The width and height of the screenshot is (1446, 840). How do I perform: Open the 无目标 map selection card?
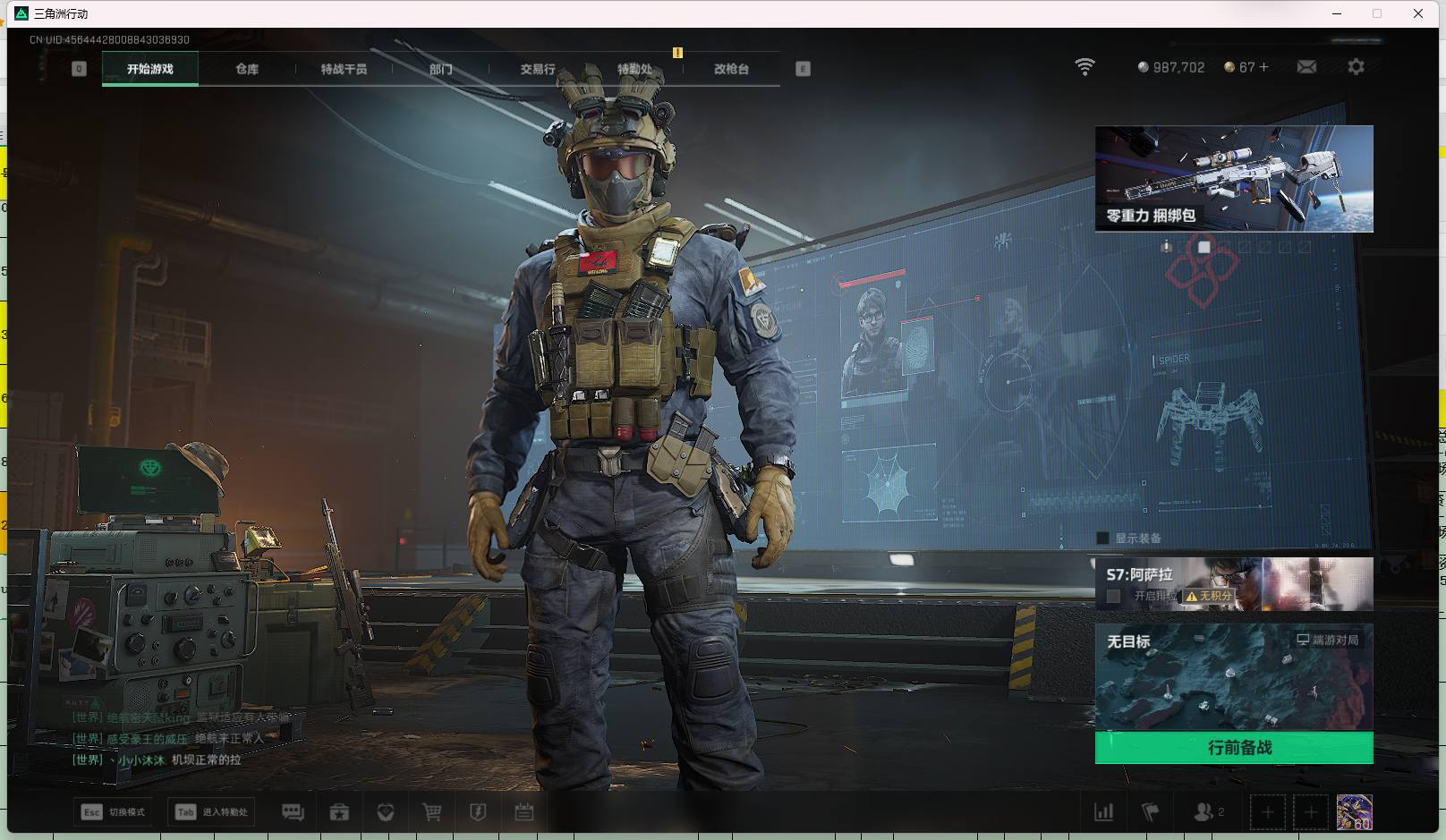(1234, 677)
